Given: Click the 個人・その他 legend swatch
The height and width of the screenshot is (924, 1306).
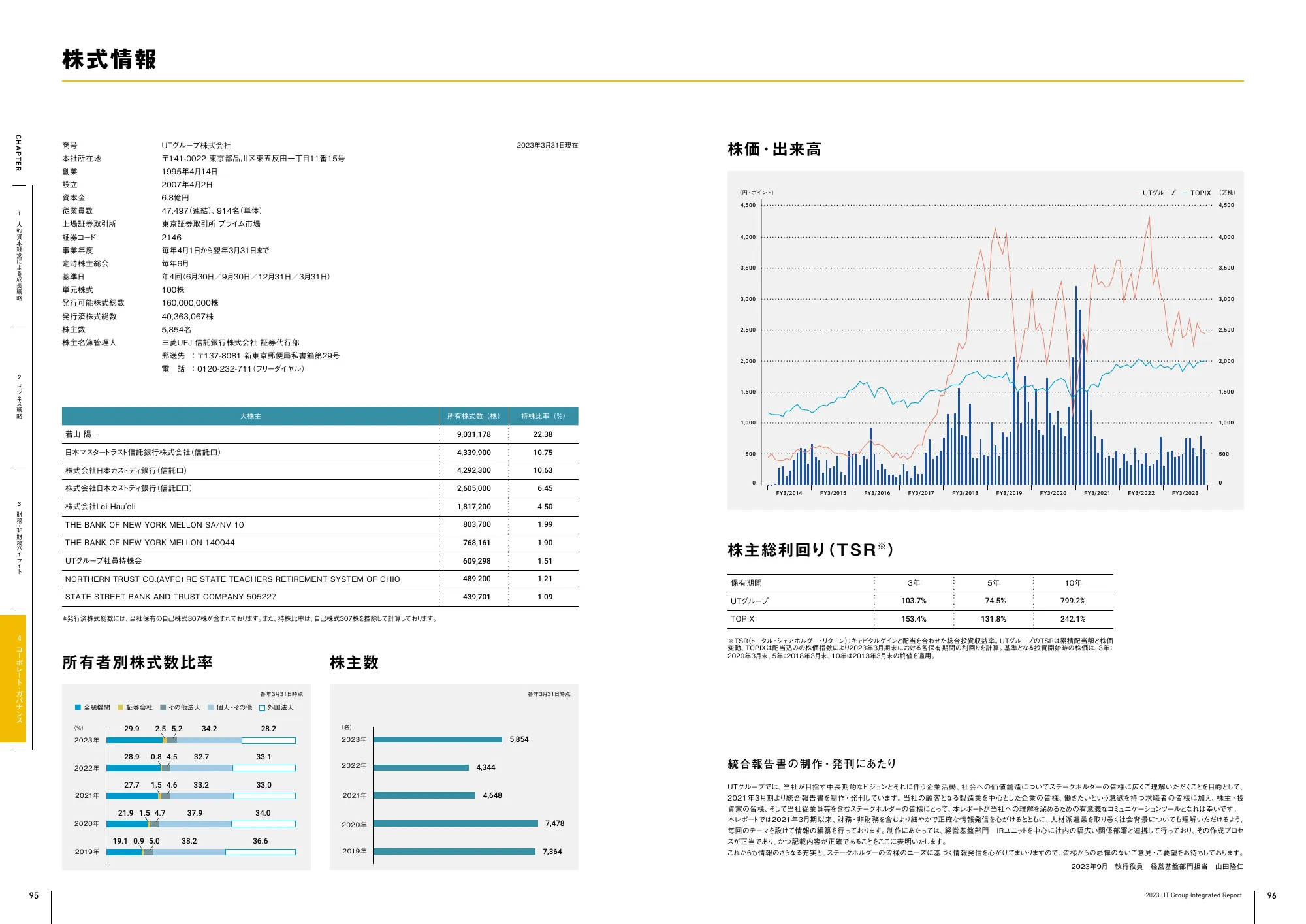Looking at the screenshot, I should click(210, 707).
